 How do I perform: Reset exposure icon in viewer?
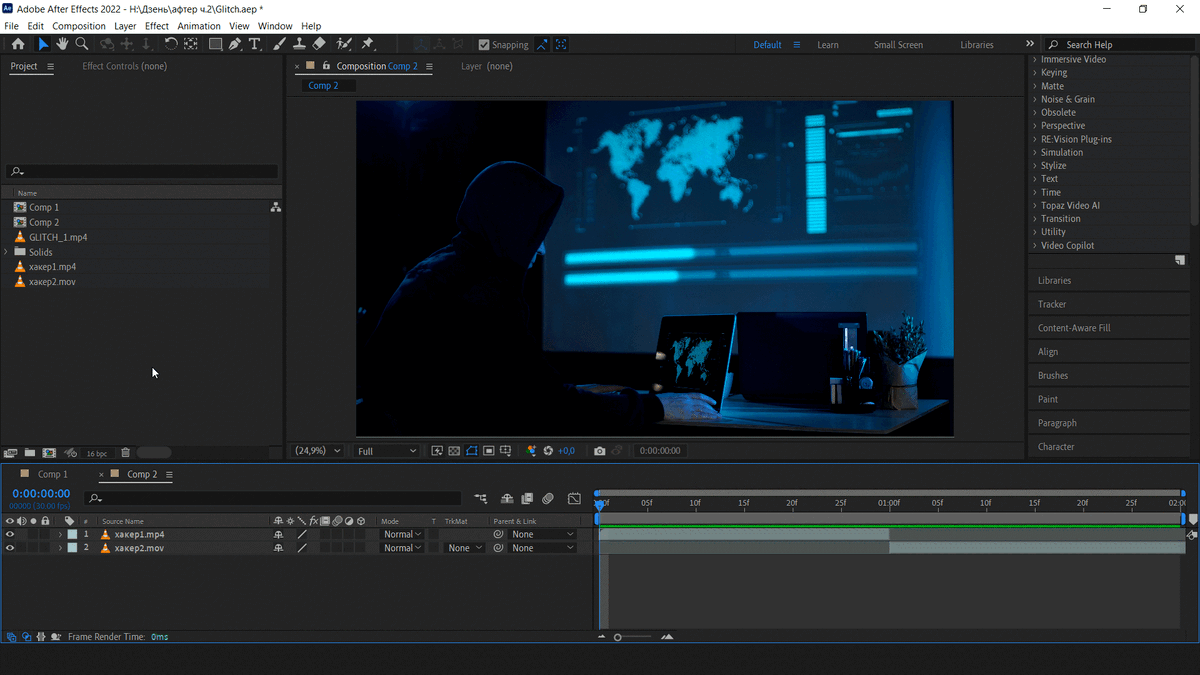click(548, 451)
